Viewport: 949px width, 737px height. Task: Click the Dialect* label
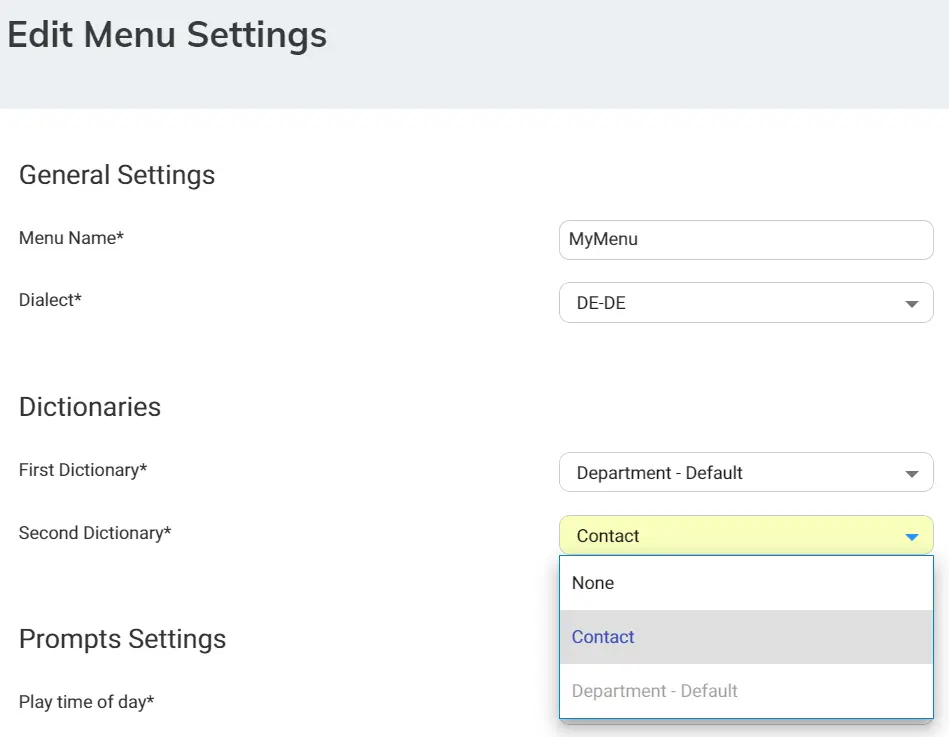(x=50, y=300)
